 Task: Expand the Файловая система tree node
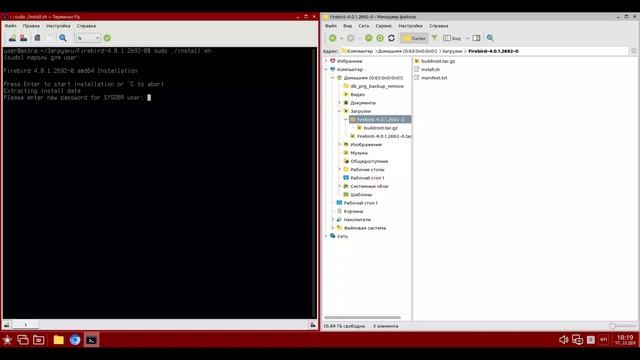click(333, 228)
